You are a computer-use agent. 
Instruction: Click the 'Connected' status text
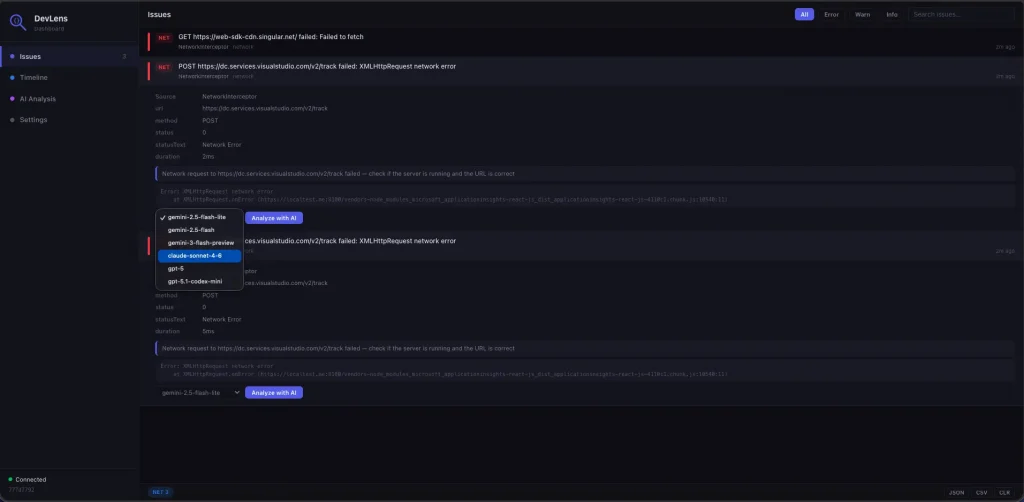click(x=31, y=479)
